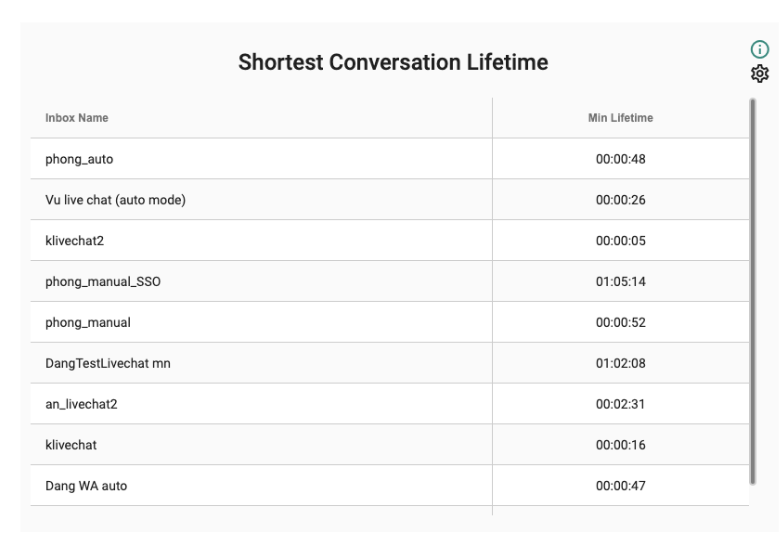Click the 01:02:08 lifetime cell

[x=620, y=363]
